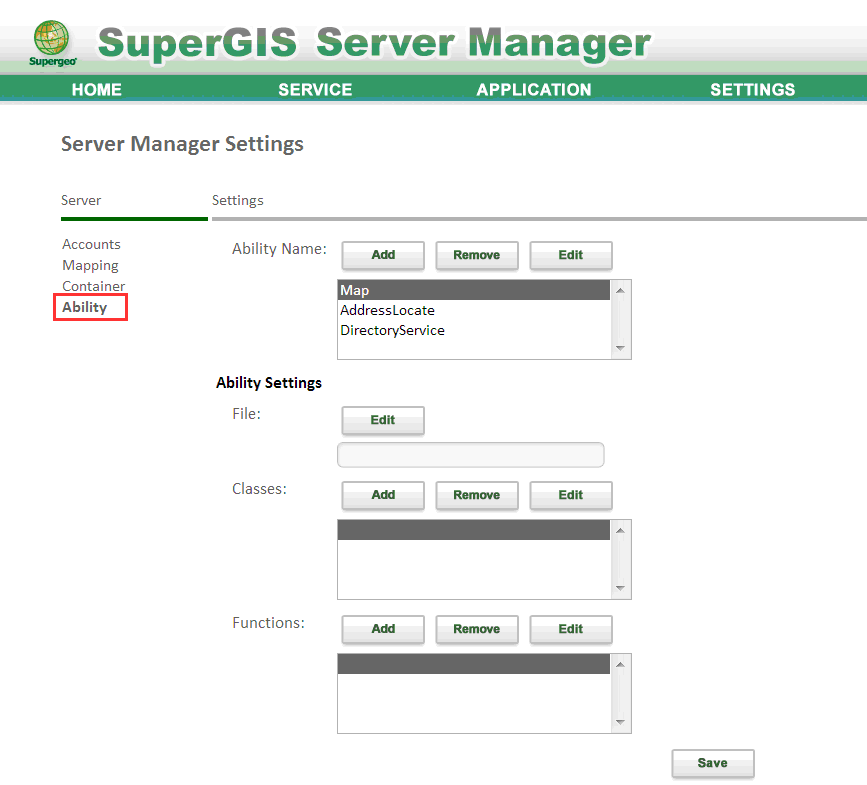Viewport: 867px width, 785px height.
Task: Select AddressLocate in the ability list
Action: [x=387, y=310]
